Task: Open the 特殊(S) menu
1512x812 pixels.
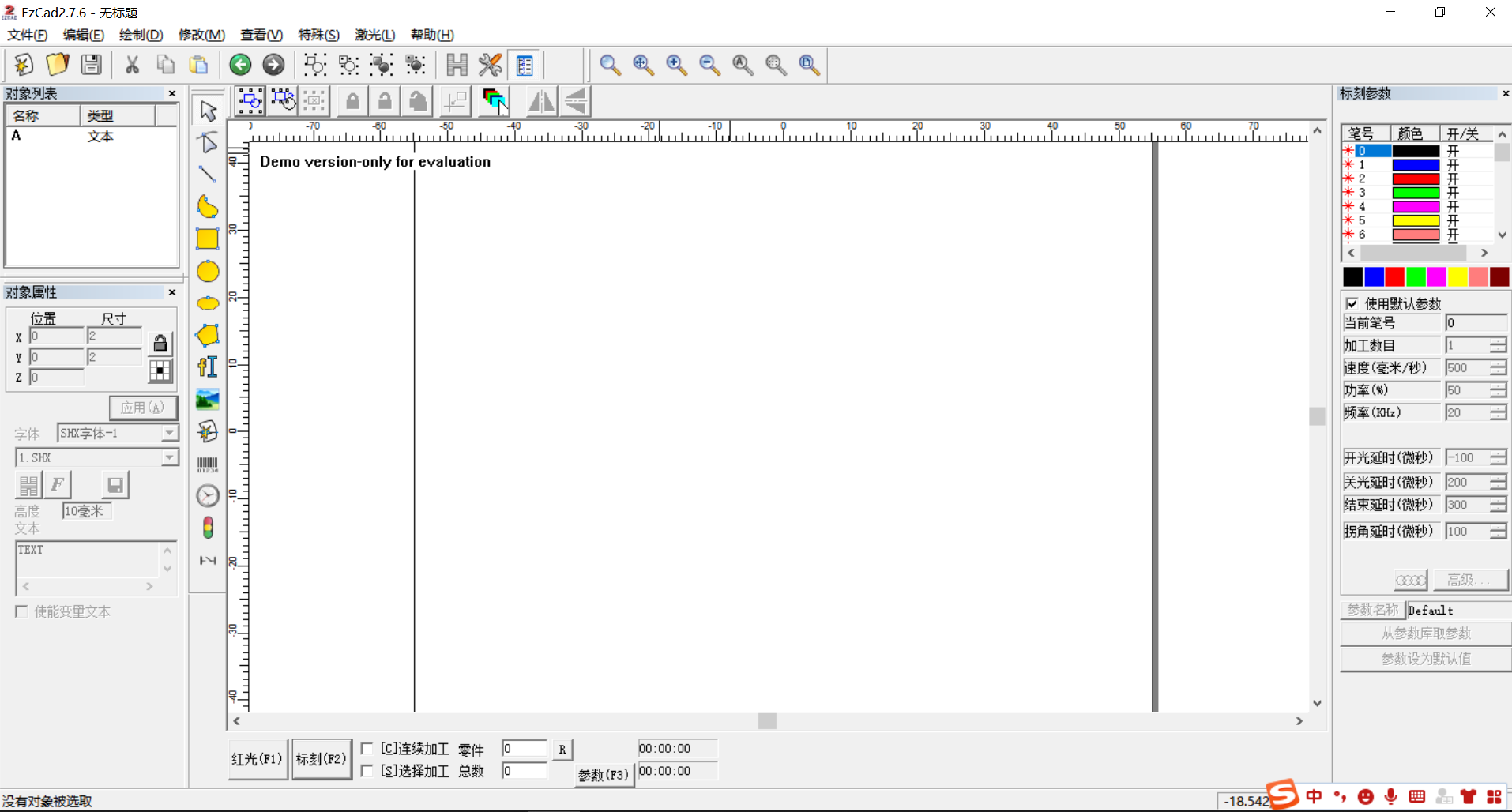Action: point(318,35)
